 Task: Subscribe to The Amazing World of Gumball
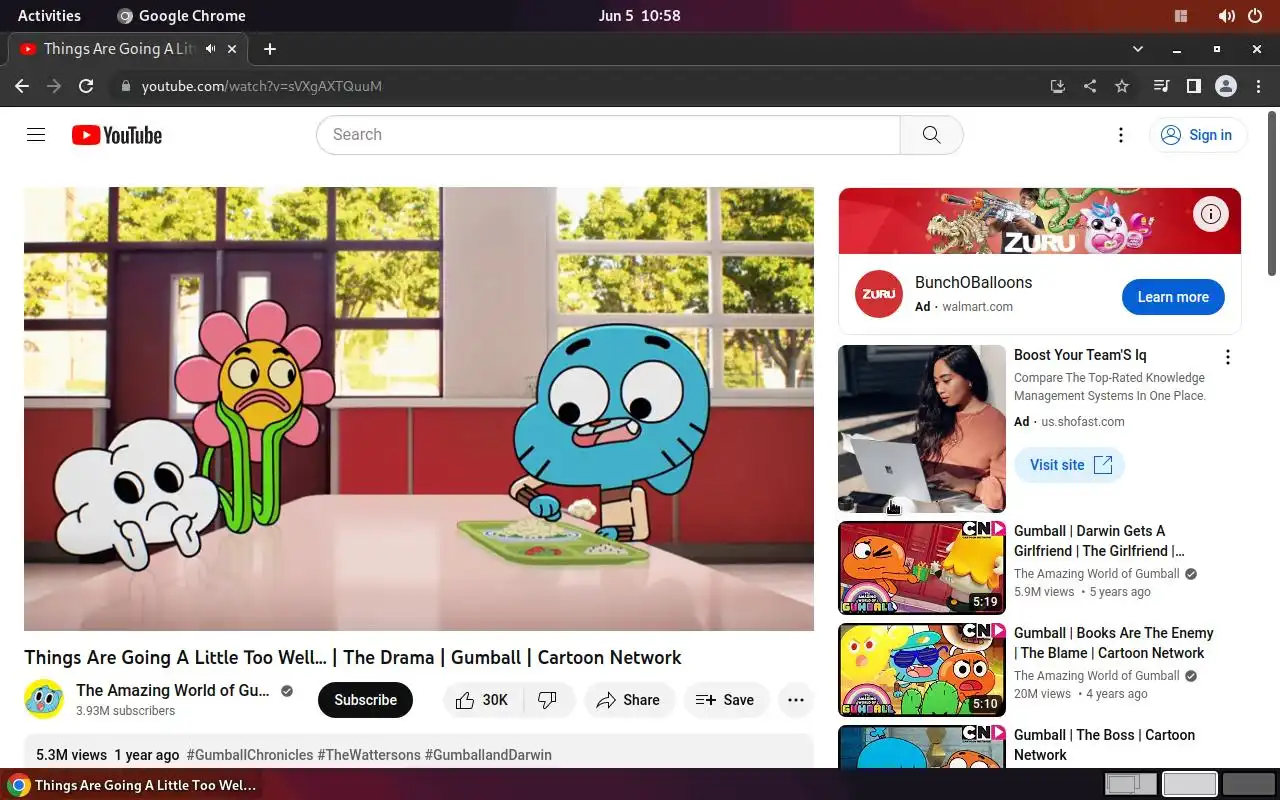coord(365,700)
